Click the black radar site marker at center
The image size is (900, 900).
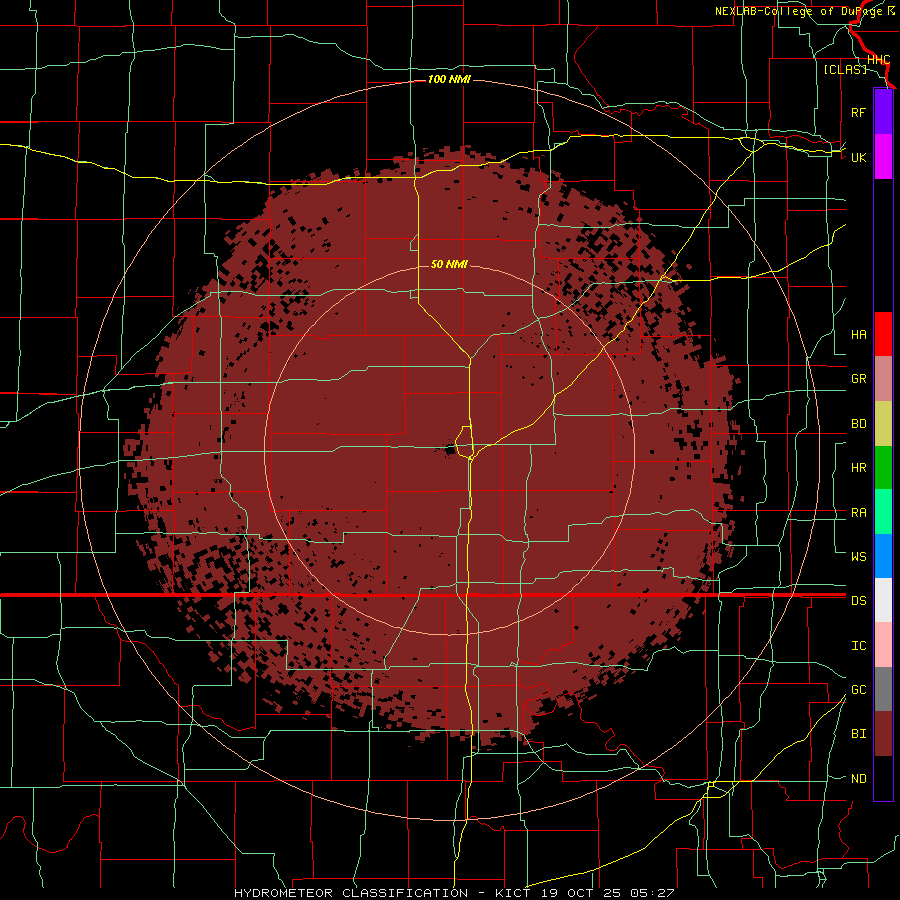point(449,449)
